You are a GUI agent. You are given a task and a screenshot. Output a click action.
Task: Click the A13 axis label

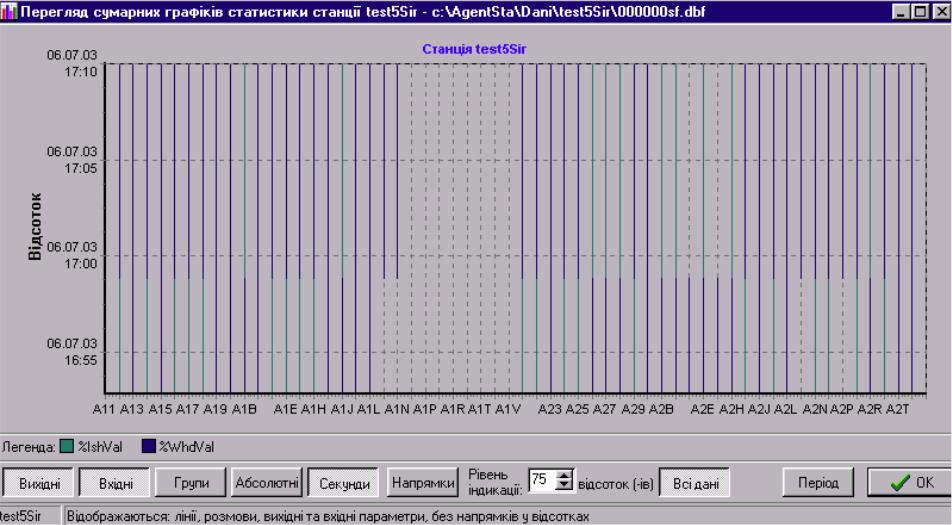(131, 409)
